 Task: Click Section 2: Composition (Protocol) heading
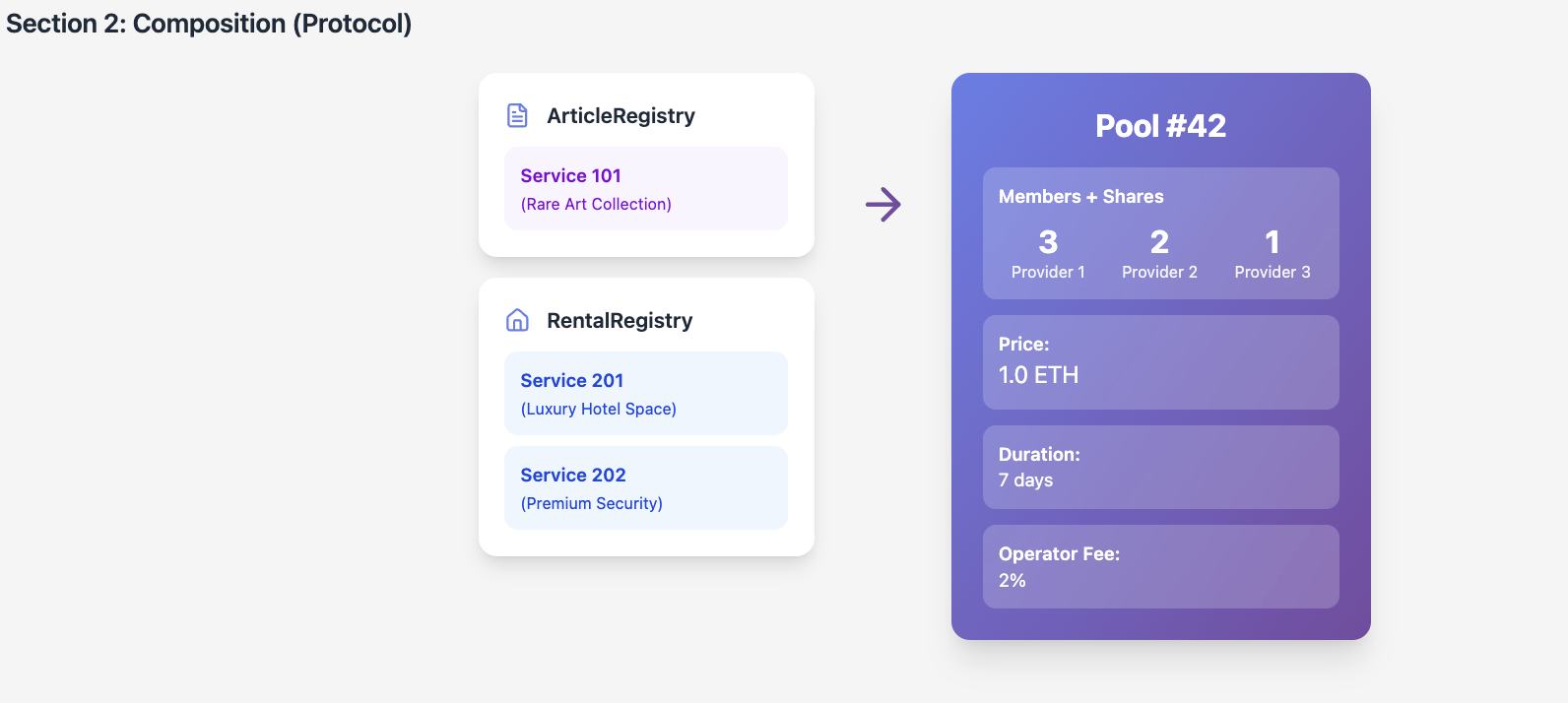pos(209,24)
